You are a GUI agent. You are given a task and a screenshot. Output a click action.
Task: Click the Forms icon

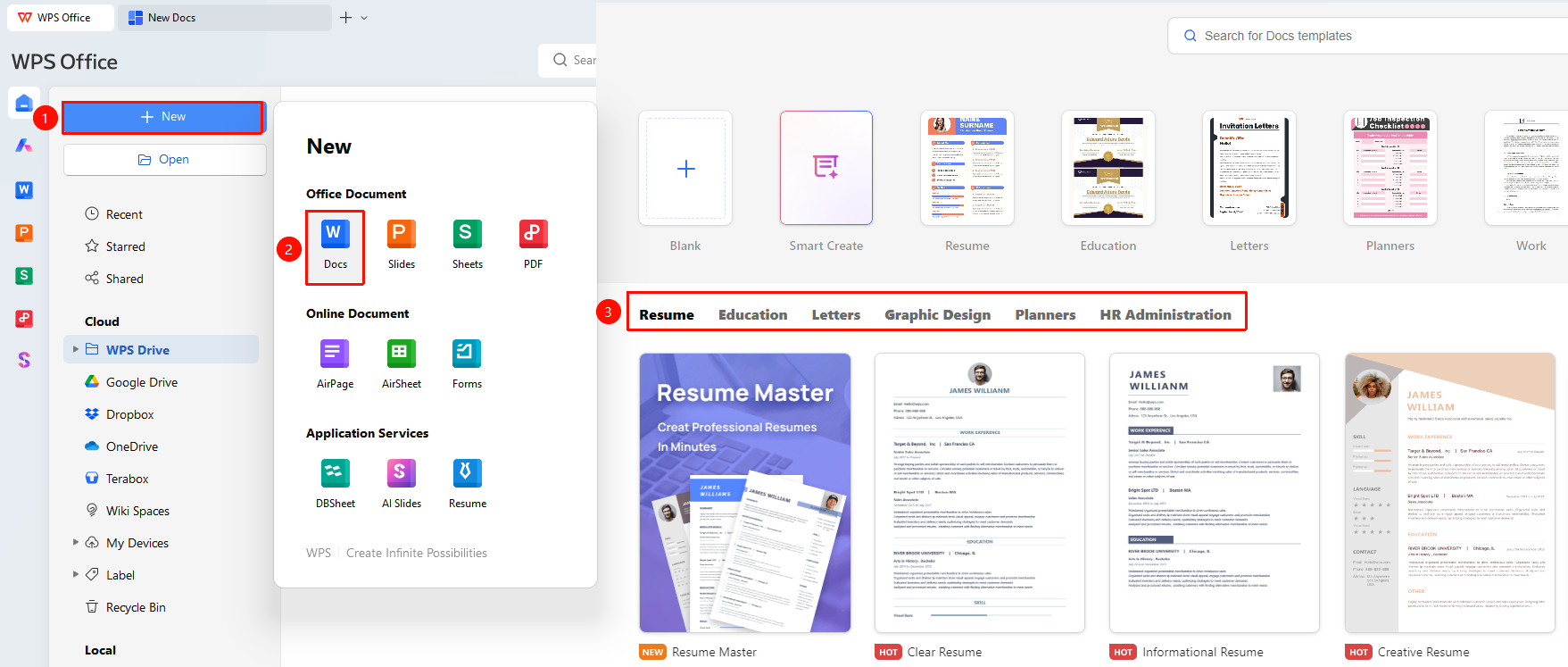tap(467, 354)
